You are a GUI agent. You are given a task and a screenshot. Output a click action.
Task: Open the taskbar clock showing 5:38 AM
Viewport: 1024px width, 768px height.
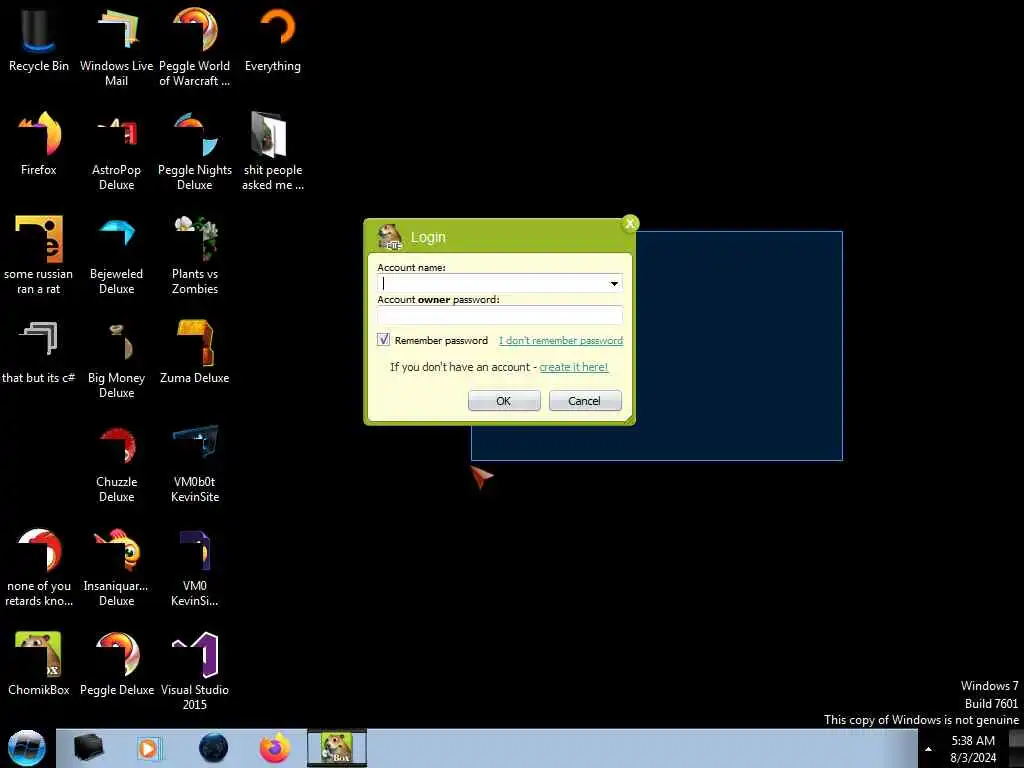tap(973, 749)
